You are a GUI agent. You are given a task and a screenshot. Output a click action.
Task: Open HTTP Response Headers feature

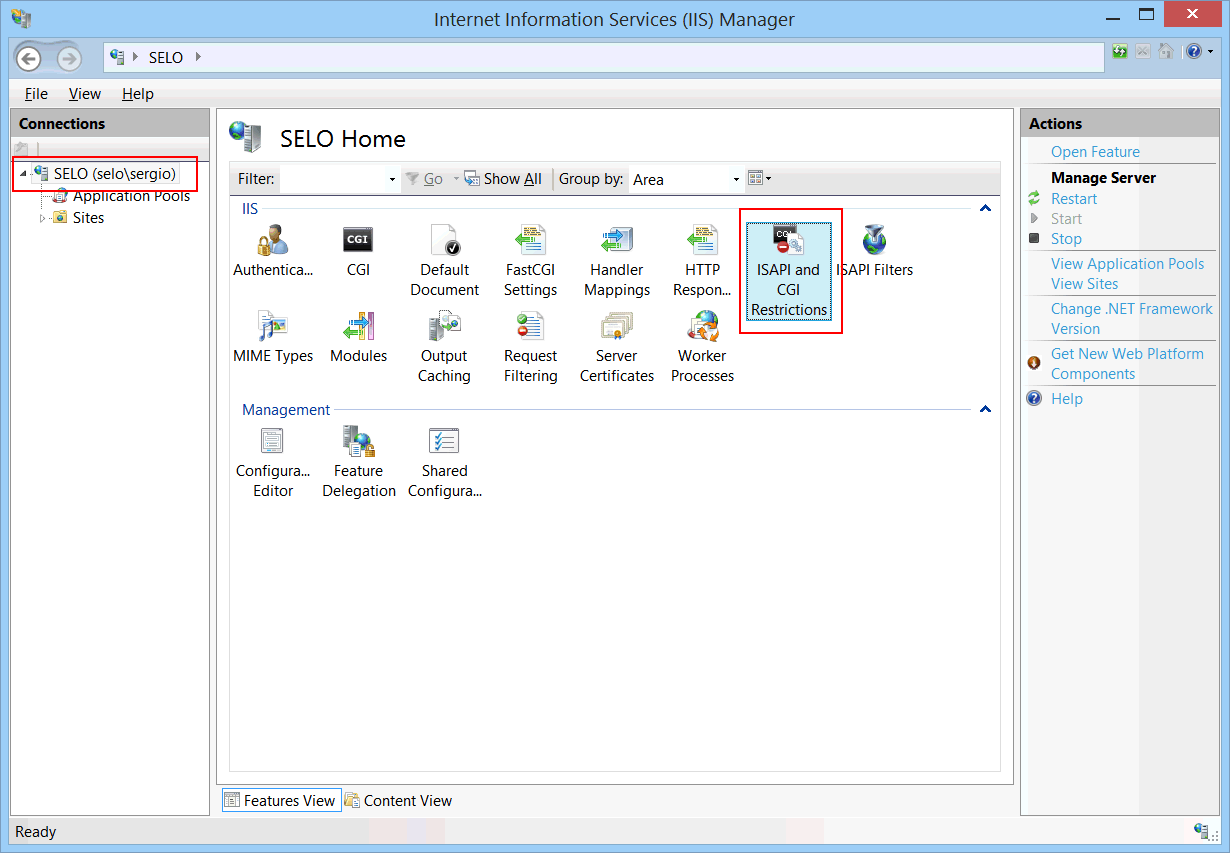click(x=702, y=261)
